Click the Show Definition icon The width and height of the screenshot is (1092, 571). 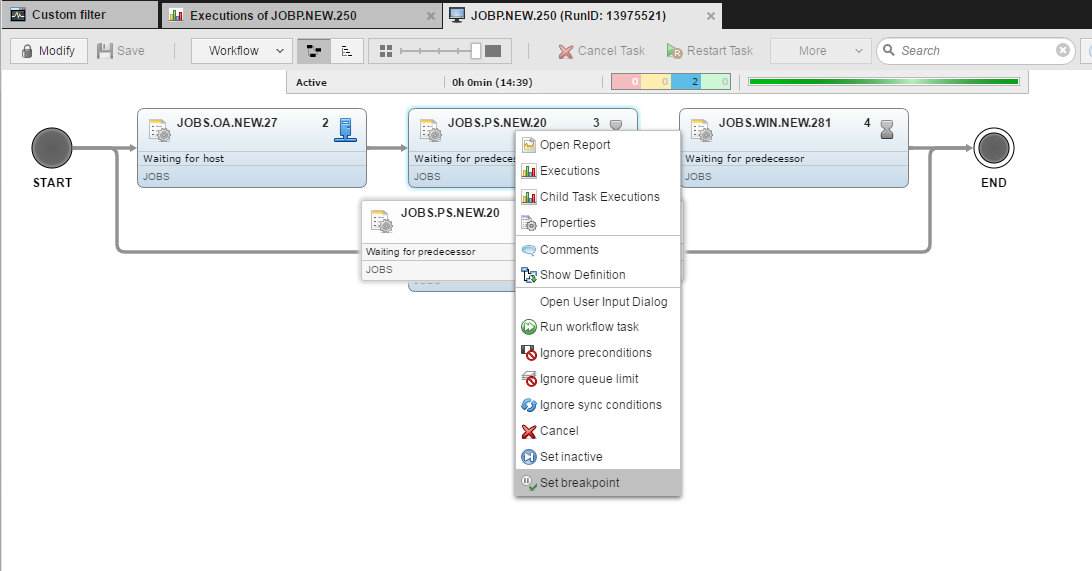(x=529, y=275)
